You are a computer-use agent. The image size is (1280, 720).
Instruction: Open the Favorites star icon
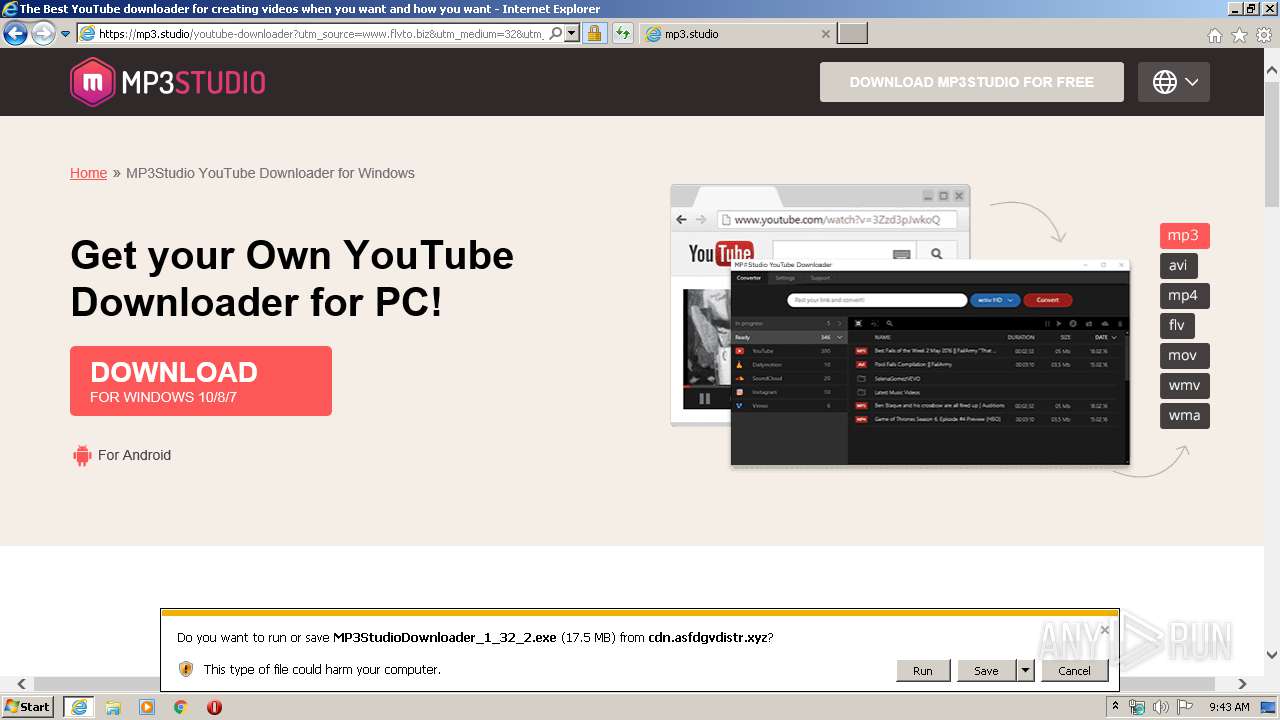click(1239, 35)
